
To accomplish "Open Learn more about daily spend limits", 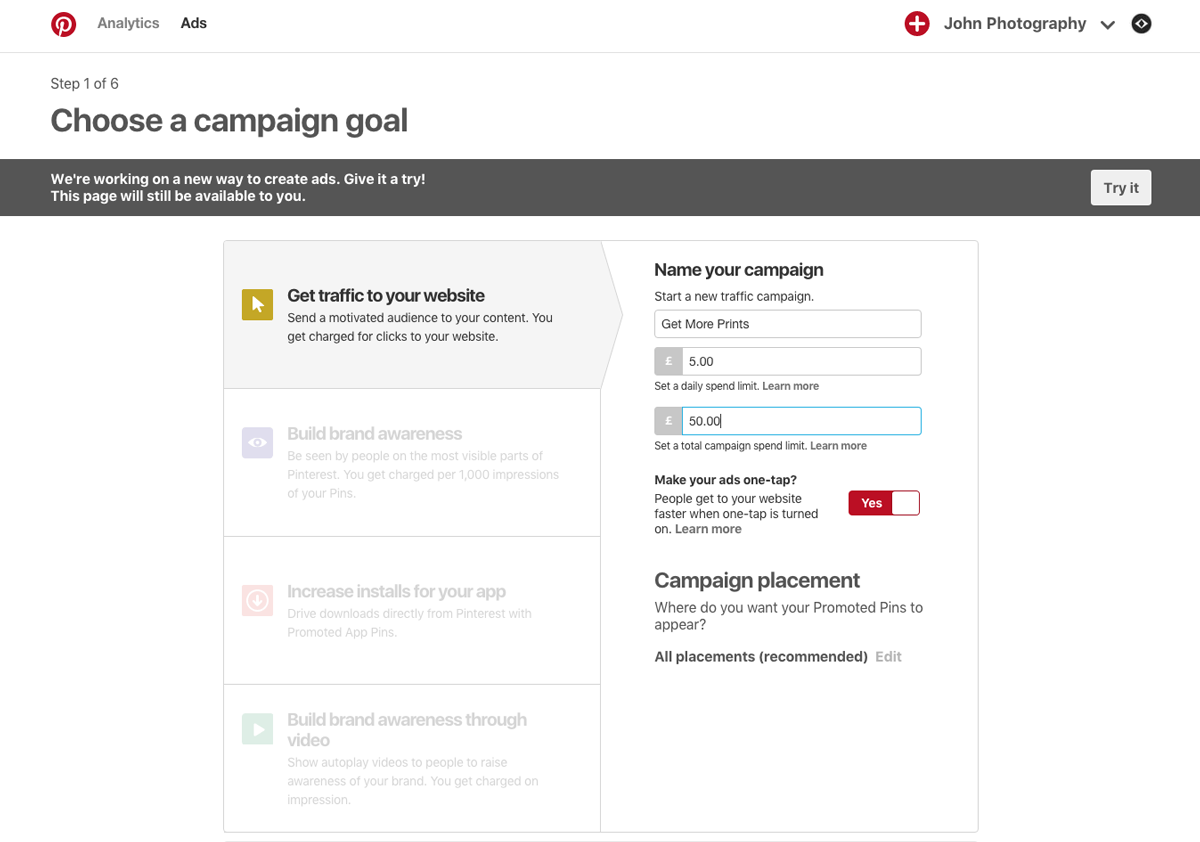I will click(791, 385).
